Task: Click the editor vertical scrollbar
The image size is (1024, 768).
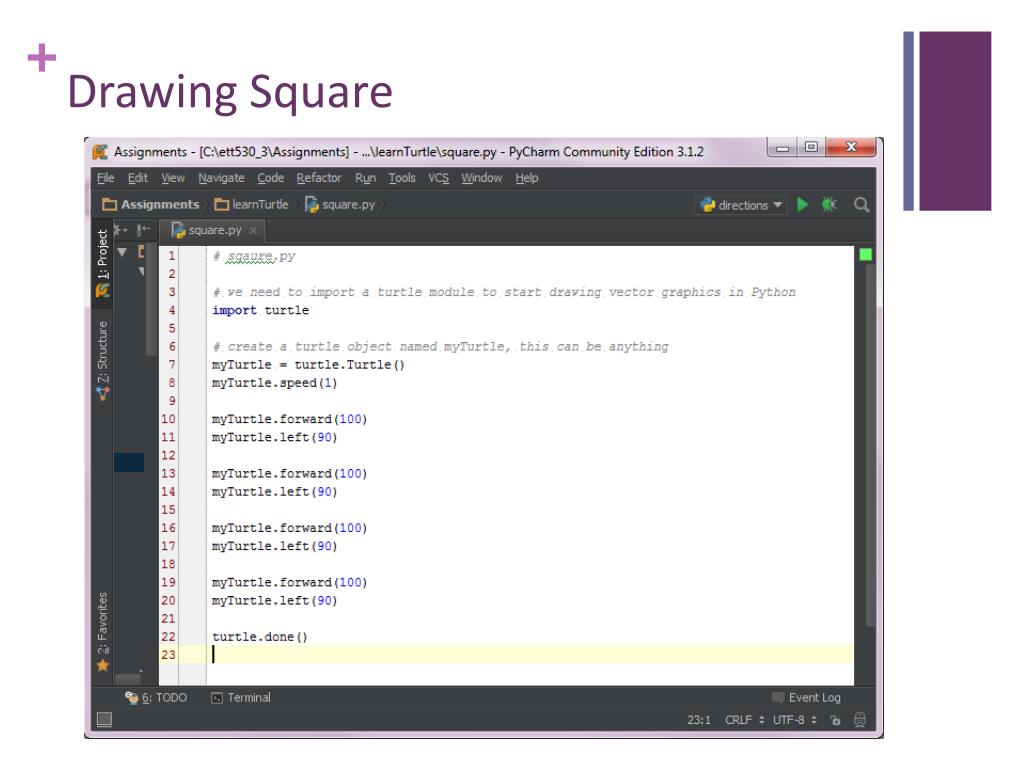Action: [x=870, y=444]
